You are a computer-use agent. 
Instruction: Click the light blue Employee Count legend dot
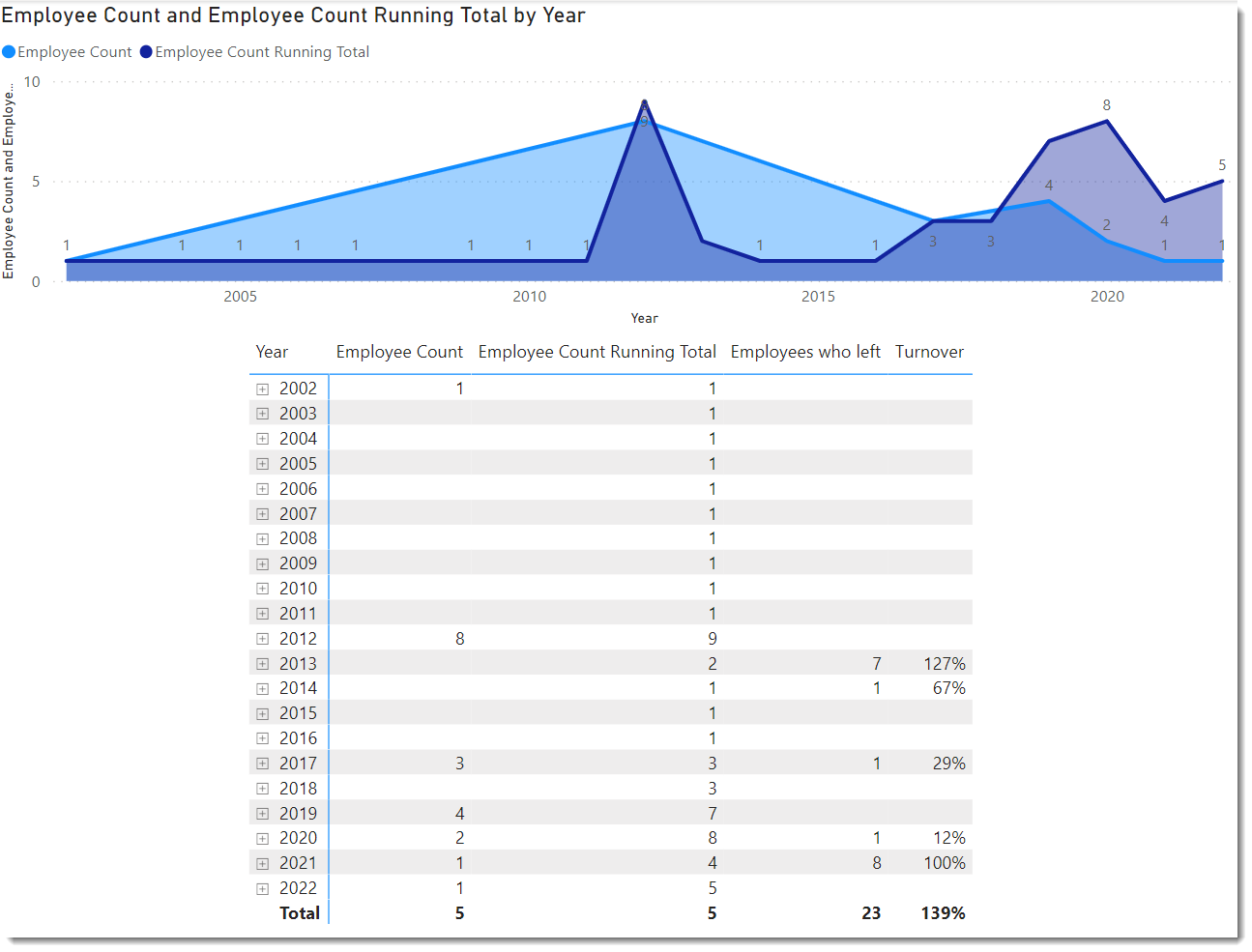click(x=9, y=52)
